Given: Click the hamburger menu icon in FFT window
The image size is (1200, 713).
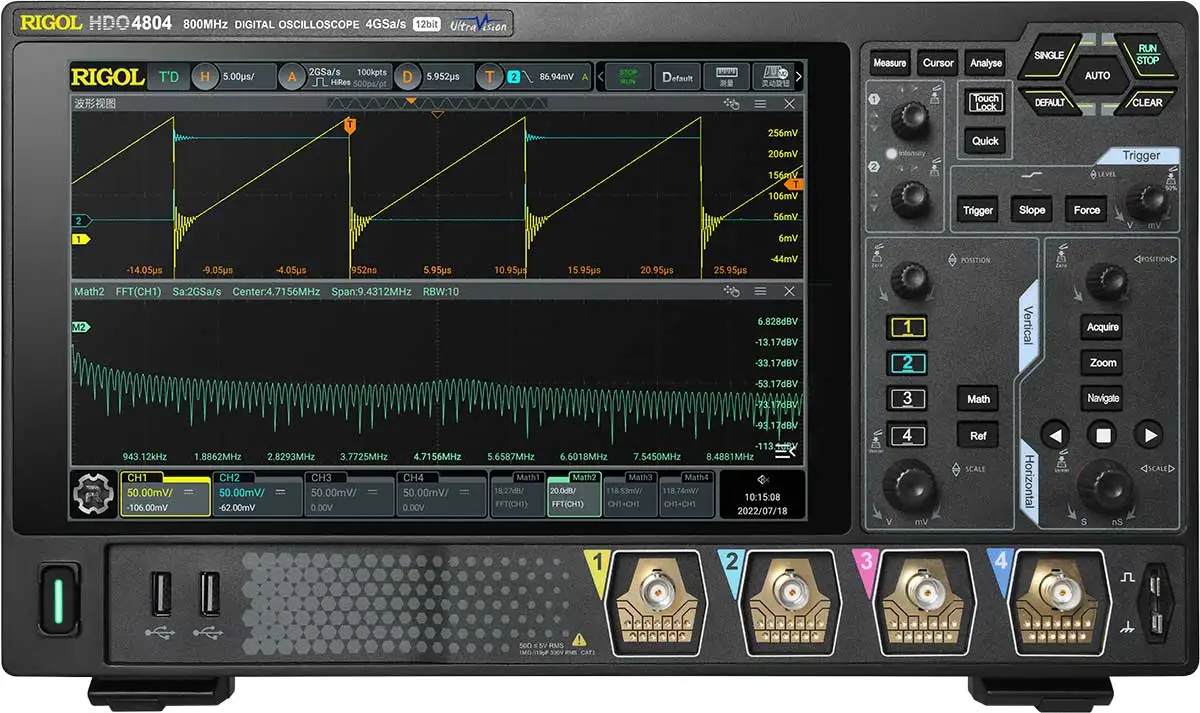Looking at the screenshot, I should coord(760,291).
